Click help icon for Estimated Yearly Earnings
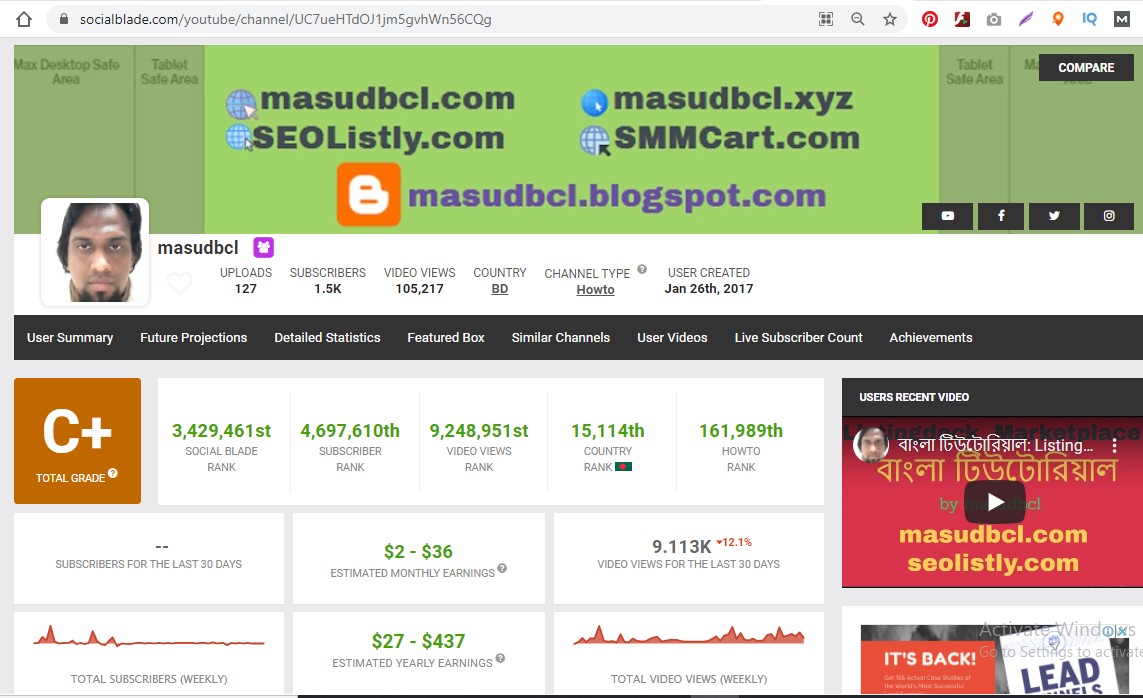Viewport: 1143px width, 698px height. point(500,659)
